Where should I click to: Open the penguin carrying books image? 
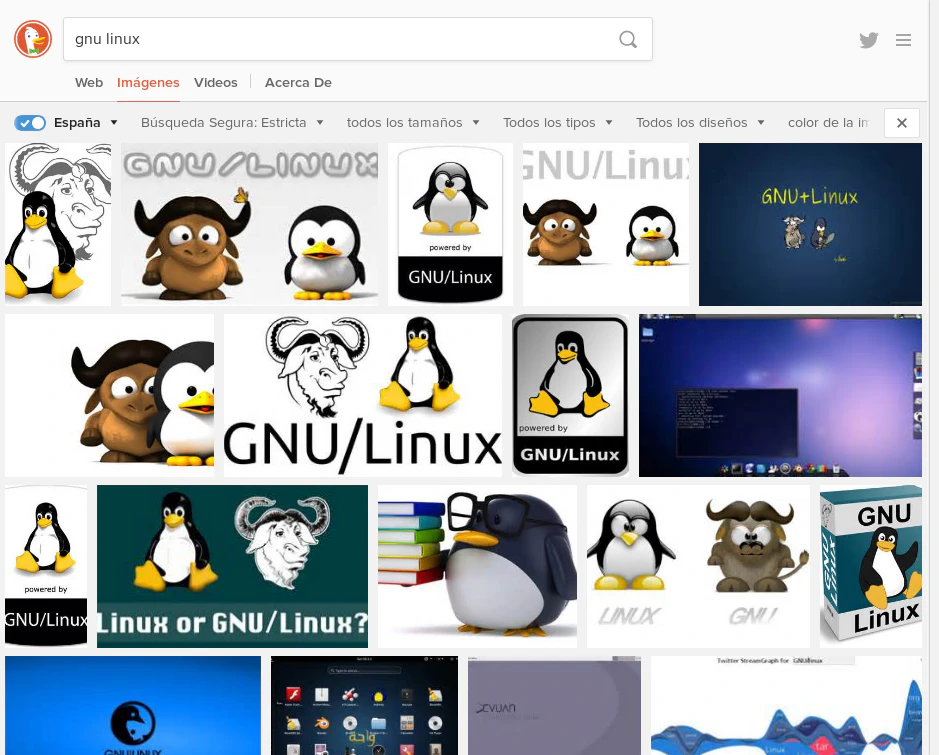pyautogui.click(x=477, y=566)
